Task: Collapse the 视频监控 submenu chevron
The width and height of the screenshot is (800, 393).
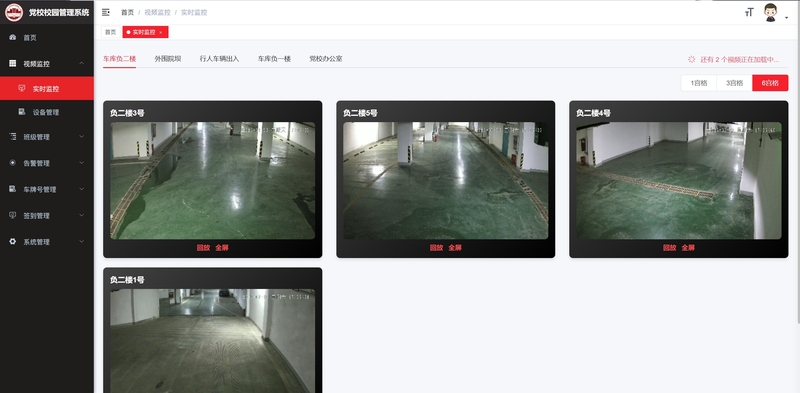Action: point(82,63)
